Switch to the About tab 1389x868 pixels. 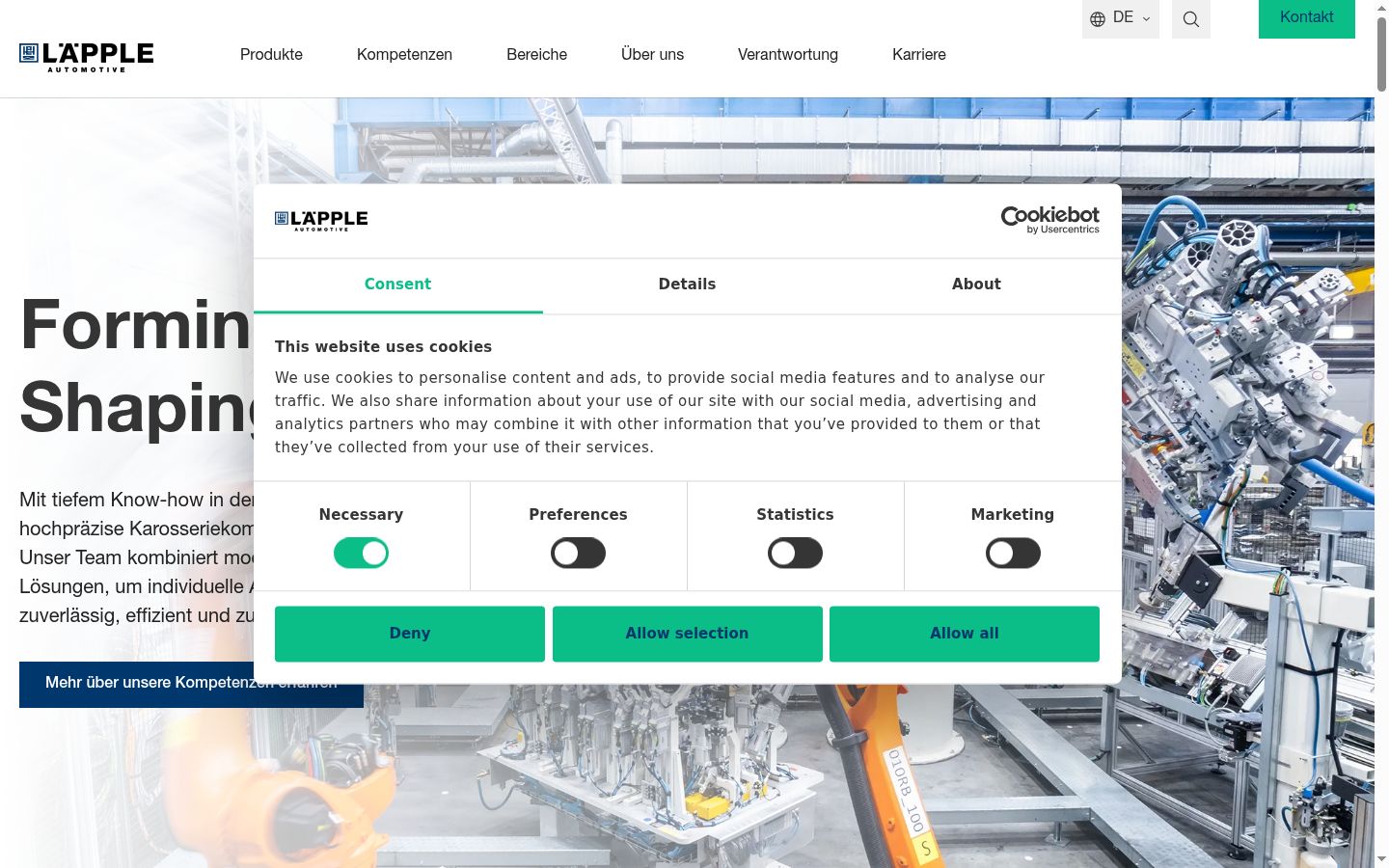coord(976,285)
